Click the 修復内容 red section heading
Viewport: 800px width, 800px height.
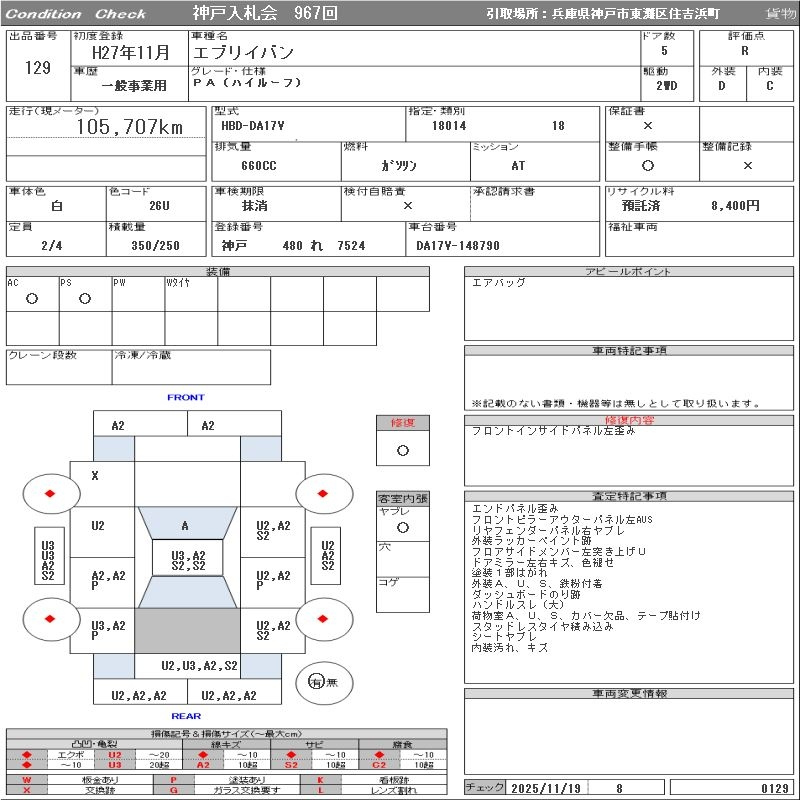pos(631,421)
